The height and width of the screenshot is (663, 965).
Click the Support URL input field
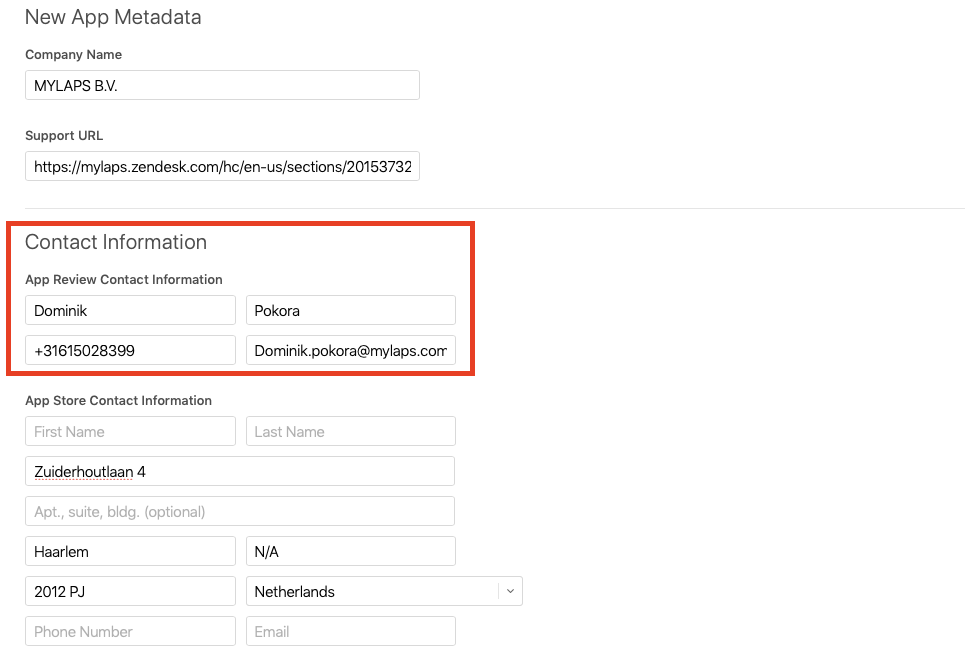(x=222, y=166)
